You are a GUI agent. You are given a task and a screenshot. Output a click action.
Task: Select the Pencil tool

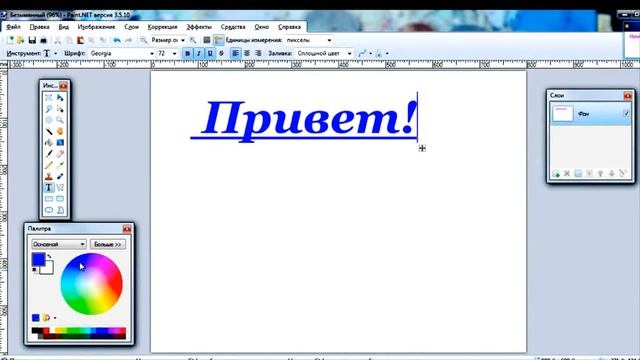tap(49, 165)
